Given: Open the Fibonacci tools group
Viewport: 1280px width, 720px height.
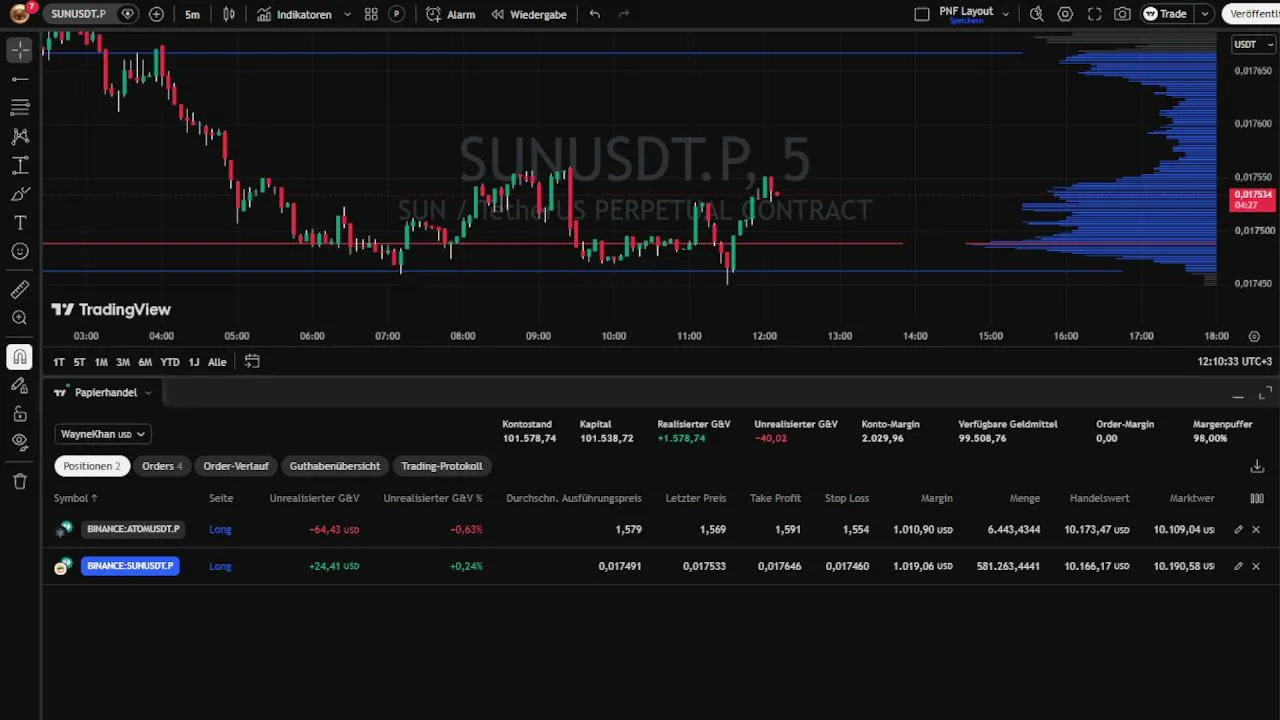Looking at the screenshot, I should (x=20, y=107).
